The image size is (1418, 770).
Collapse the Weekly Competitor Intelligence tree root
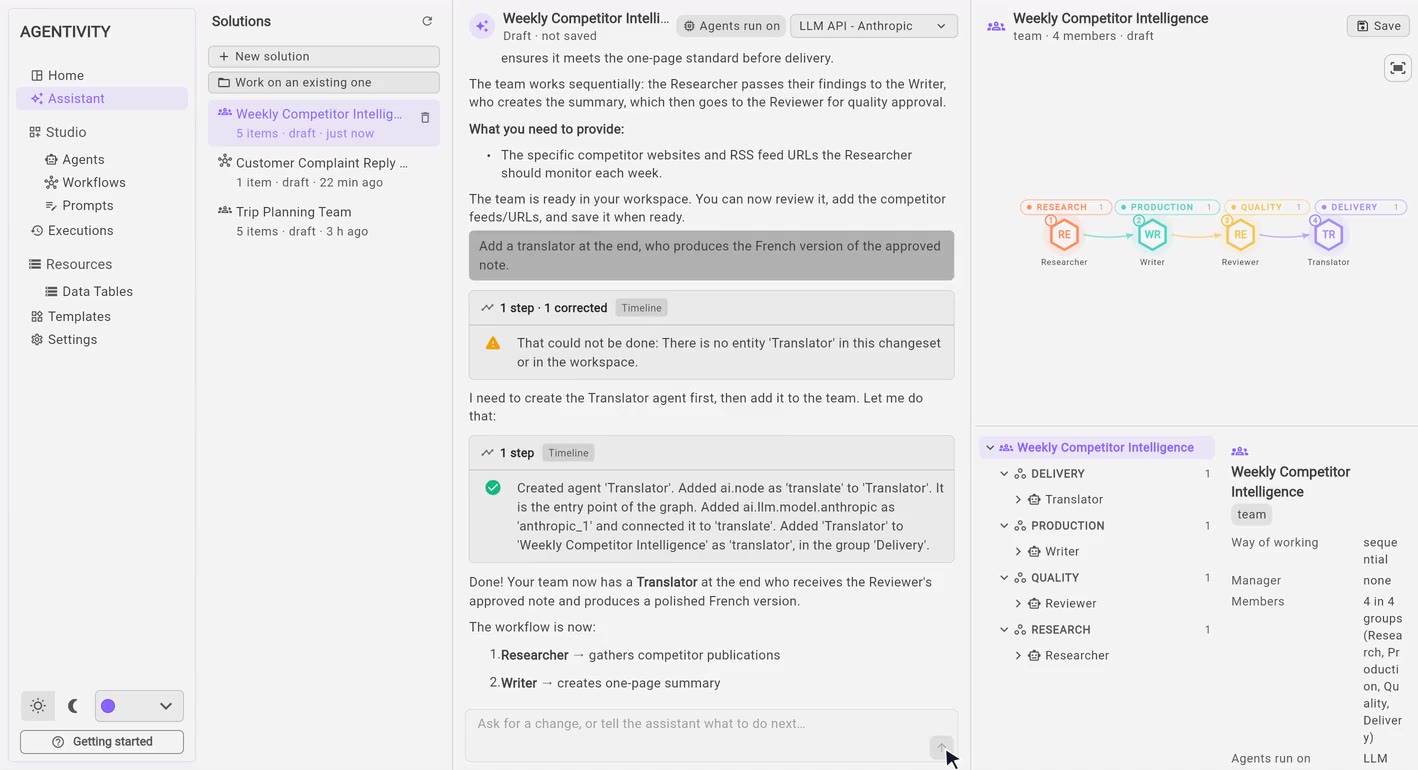pos(990,448)
